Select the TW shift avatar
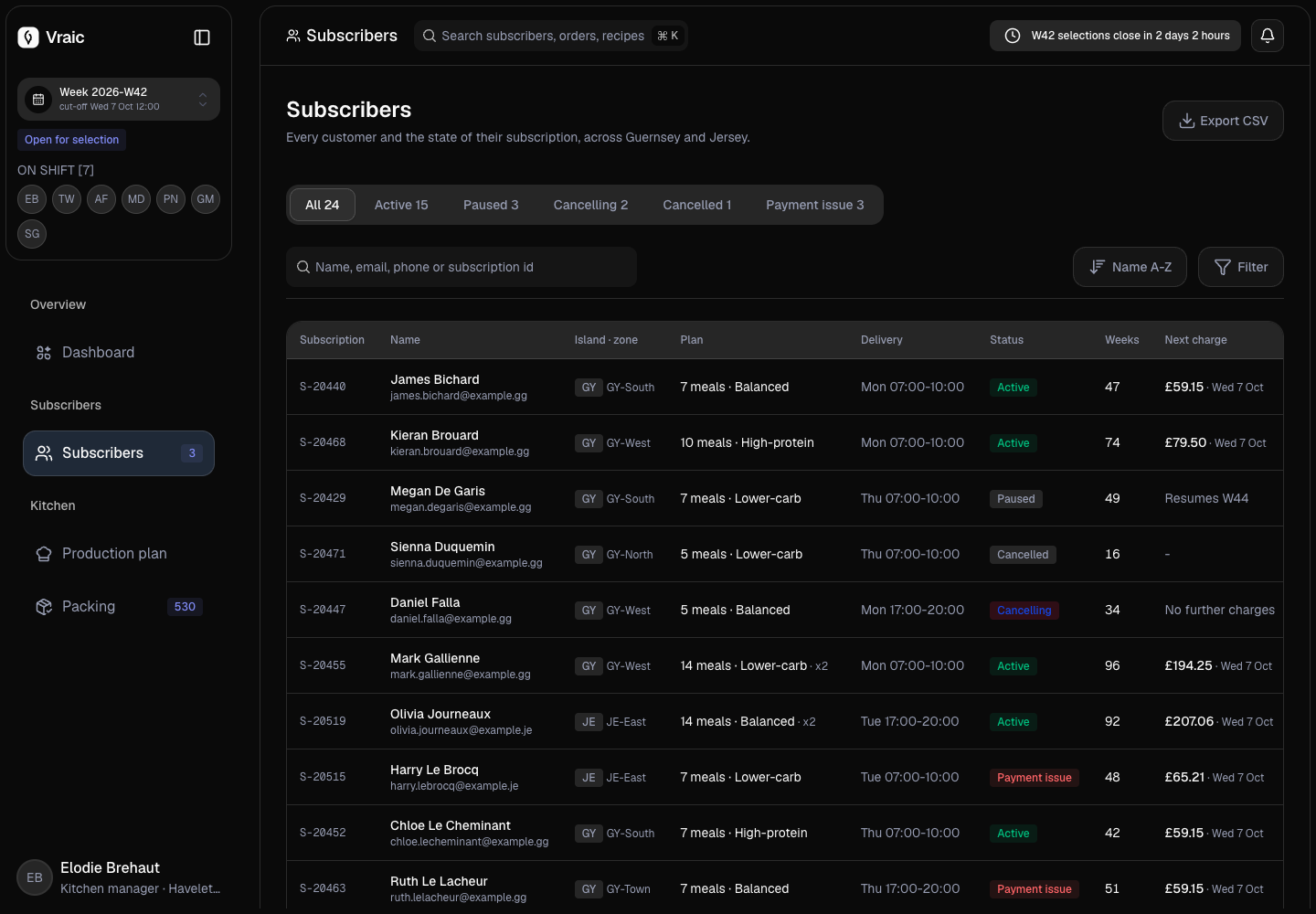Viewport: 1316px width, 914px height. [x=67, y=199]
